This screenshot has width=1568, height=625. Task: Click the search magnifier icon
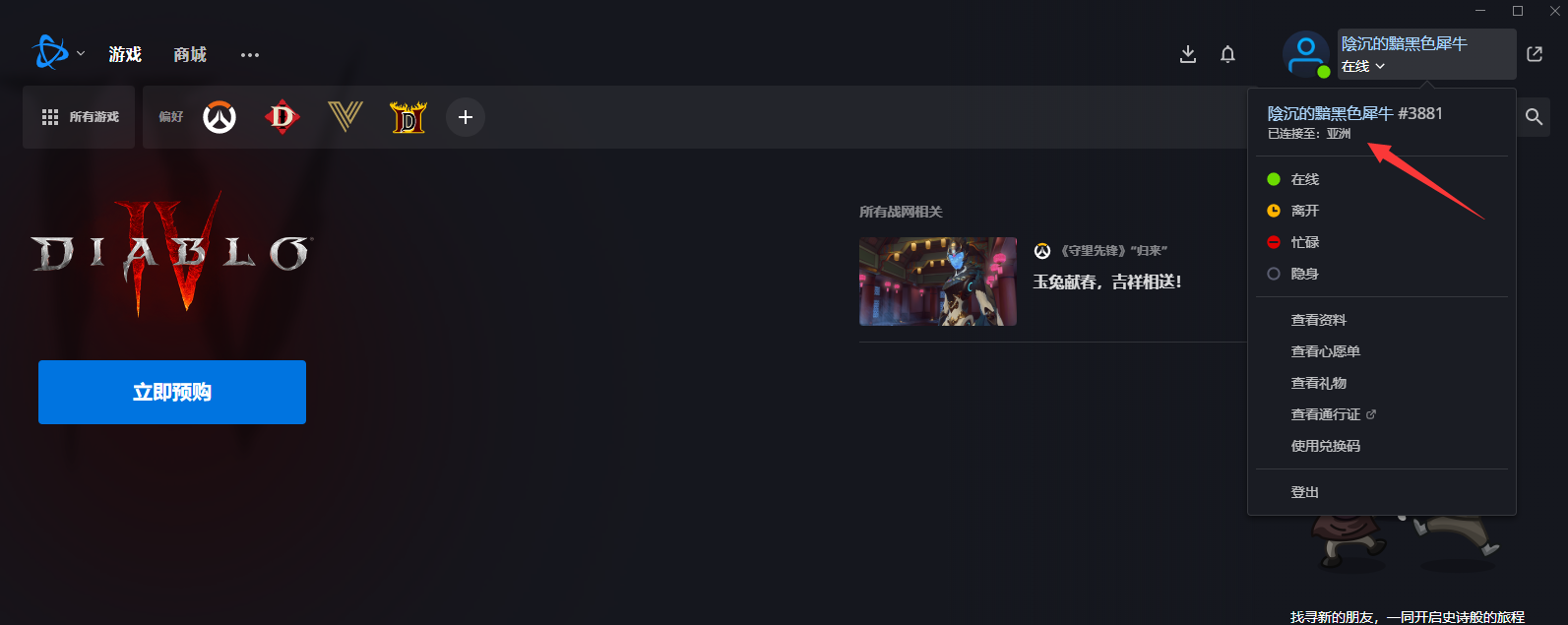(1534, 117)
